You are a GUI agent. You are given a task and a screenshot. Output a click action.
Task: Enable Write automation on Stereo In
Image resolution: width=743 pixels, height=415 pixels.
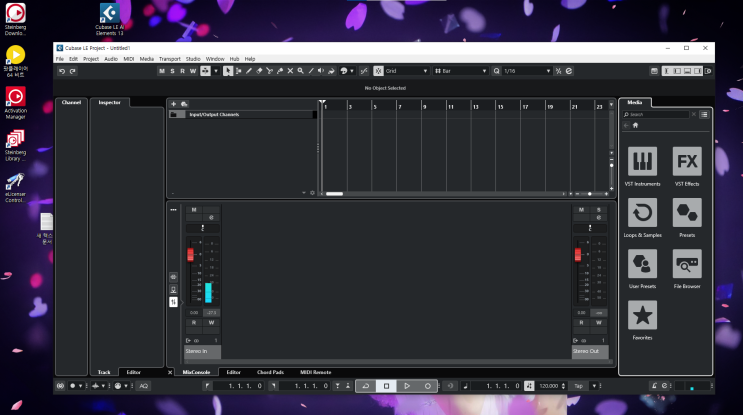pos(211,323)
